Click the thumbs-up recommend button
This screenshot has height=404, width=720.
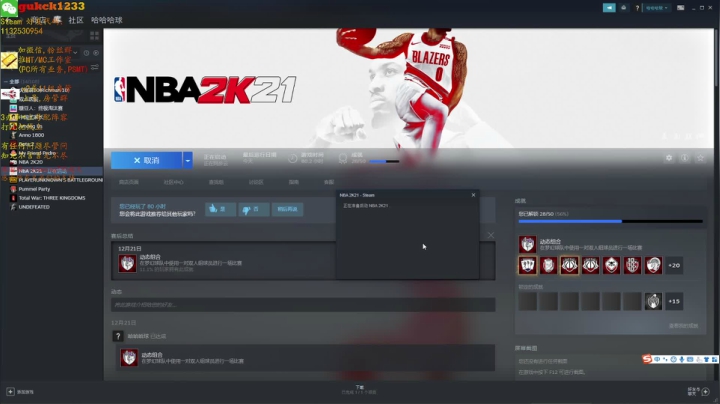220,209
